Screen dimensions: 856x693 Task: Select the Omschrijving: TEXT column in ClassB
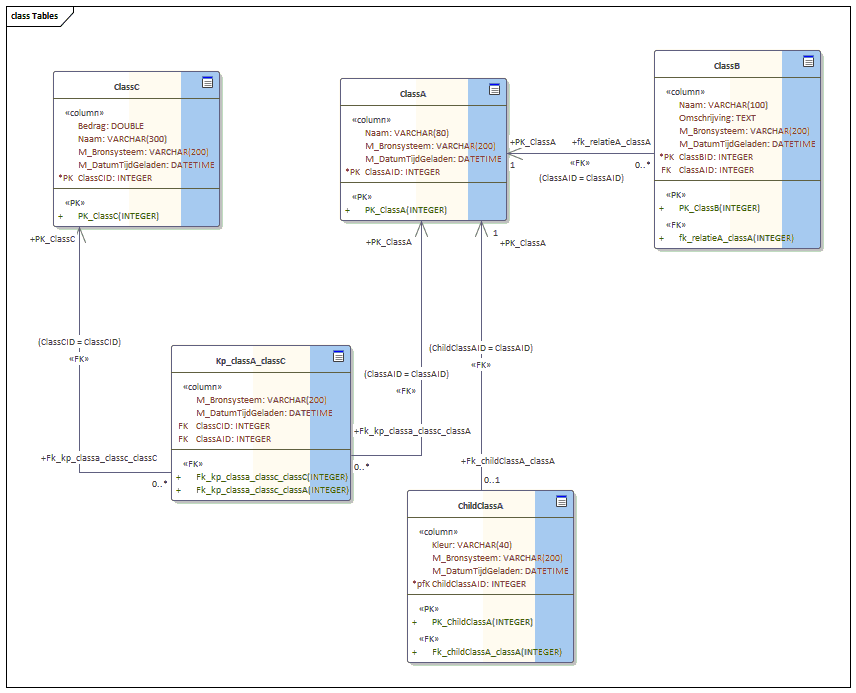pyautogui.click(x=717, y=118)
